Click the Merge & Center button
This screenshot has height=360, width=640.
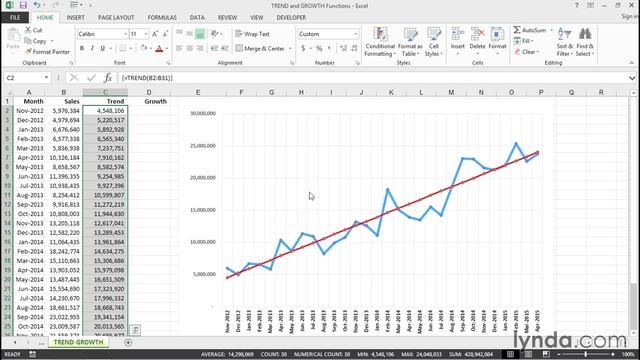click(x=260, y=49)
